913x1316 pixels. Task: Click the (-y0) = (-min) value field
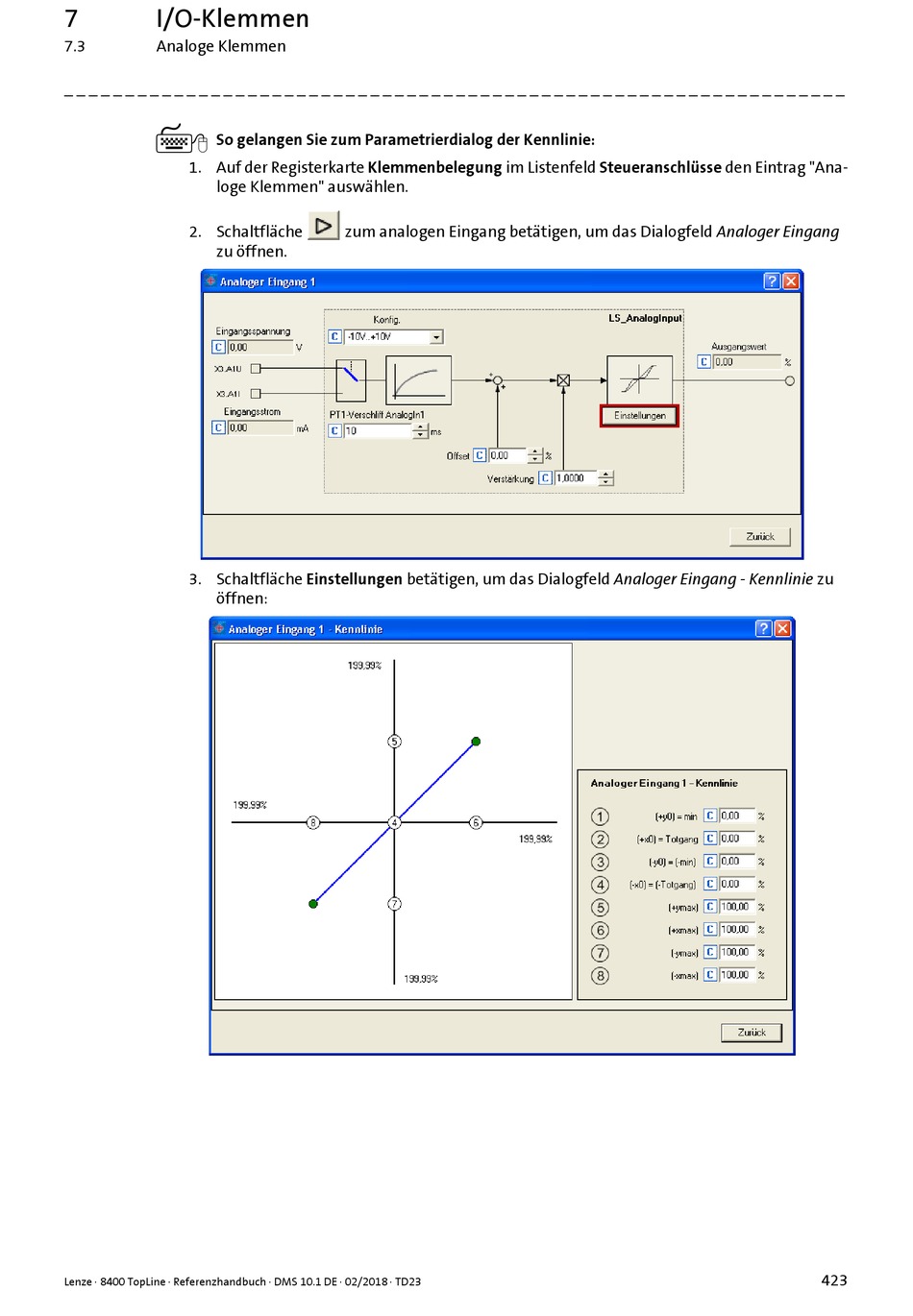click(737, 861)
